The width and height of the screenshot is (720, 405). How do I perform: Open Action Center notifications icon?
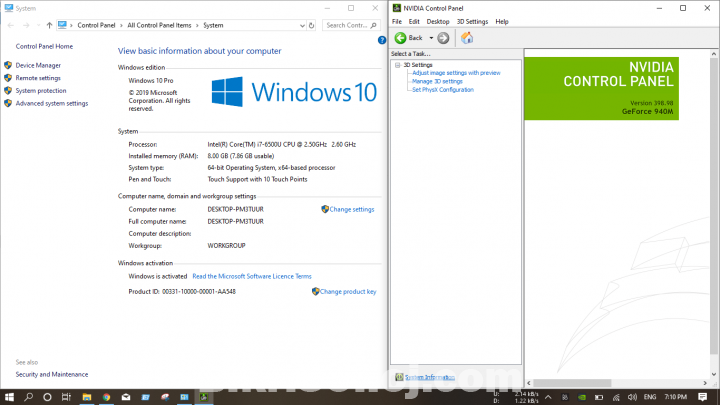pyautogui.click(x=703, y=397)
